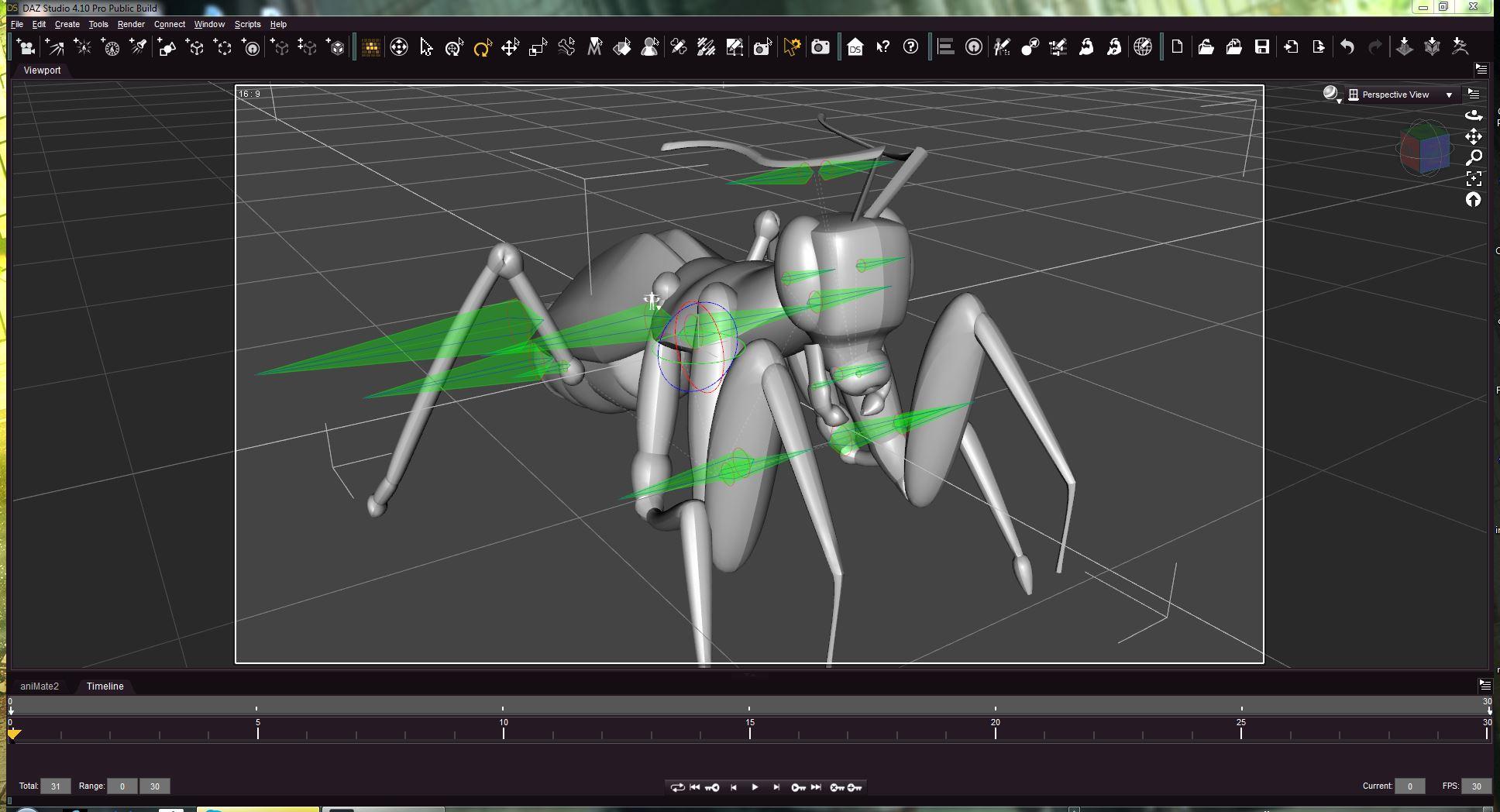The width and height of the screenshot is (1500, 812).
Task: Jump to the first frame
Action: [x=694, y=787]
